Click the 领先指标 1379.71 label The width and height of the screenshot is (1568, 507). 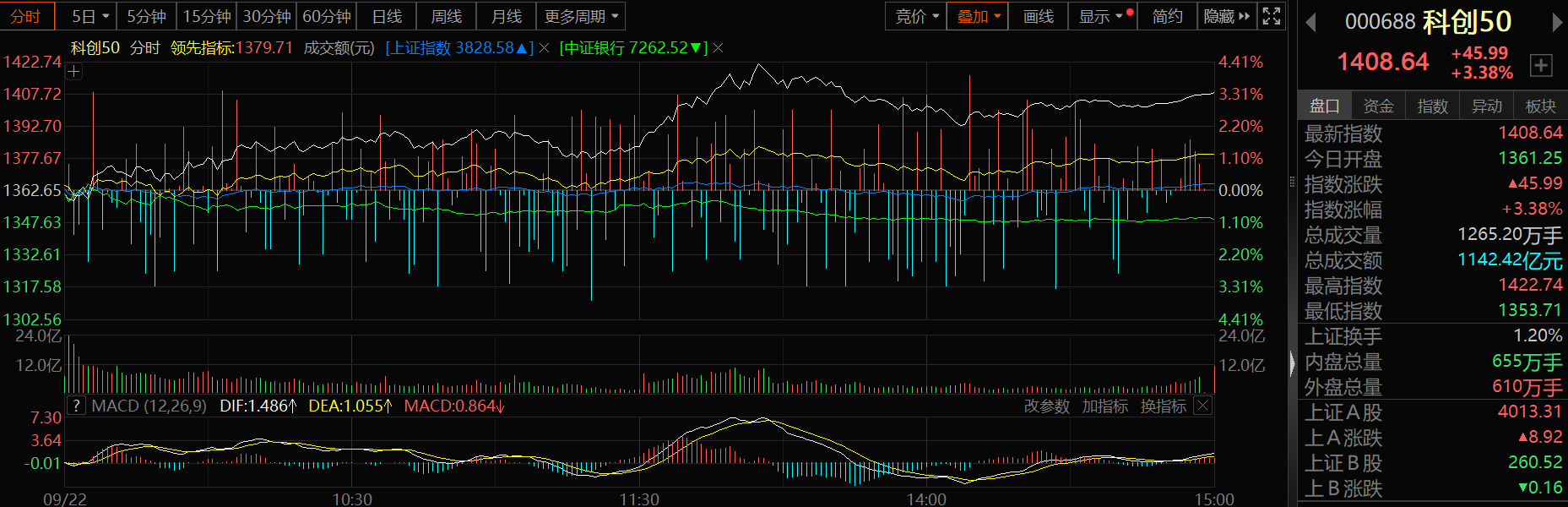click(231, 48)
